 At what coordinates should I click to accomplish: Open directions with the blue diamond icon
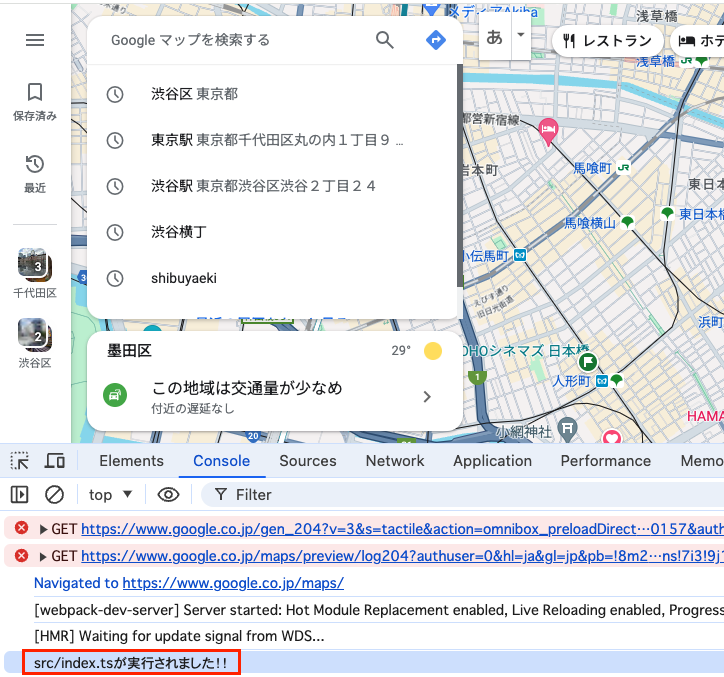pyautogui.click(x=435, y=40)
